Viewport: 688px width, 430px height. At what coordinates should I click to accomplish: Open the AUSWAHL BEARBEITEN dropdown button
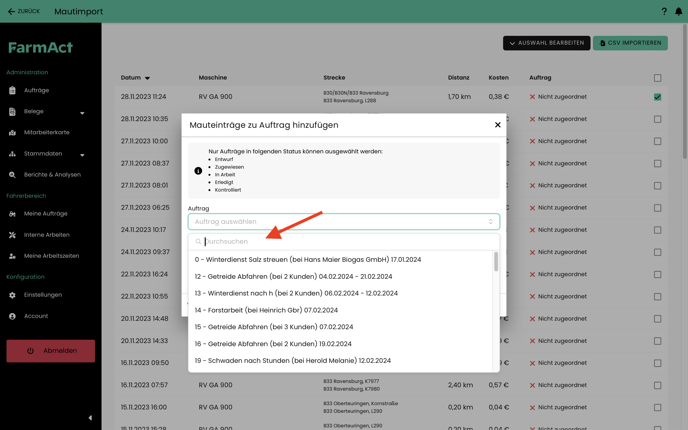(546, 43)
